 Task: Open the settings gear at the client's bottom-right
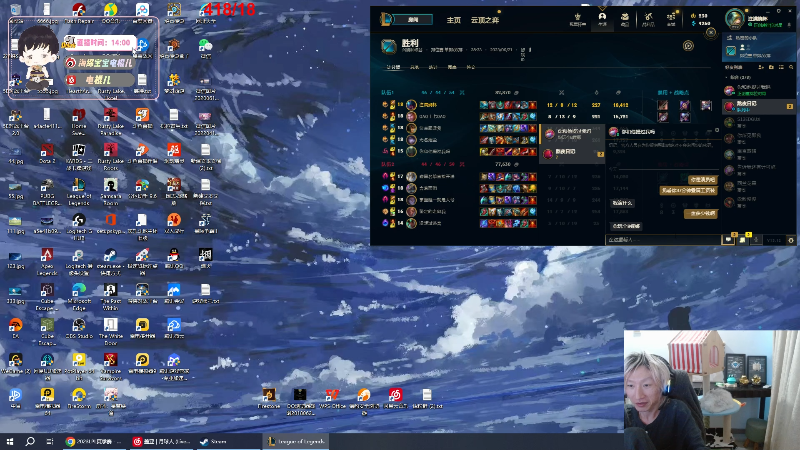791,240
